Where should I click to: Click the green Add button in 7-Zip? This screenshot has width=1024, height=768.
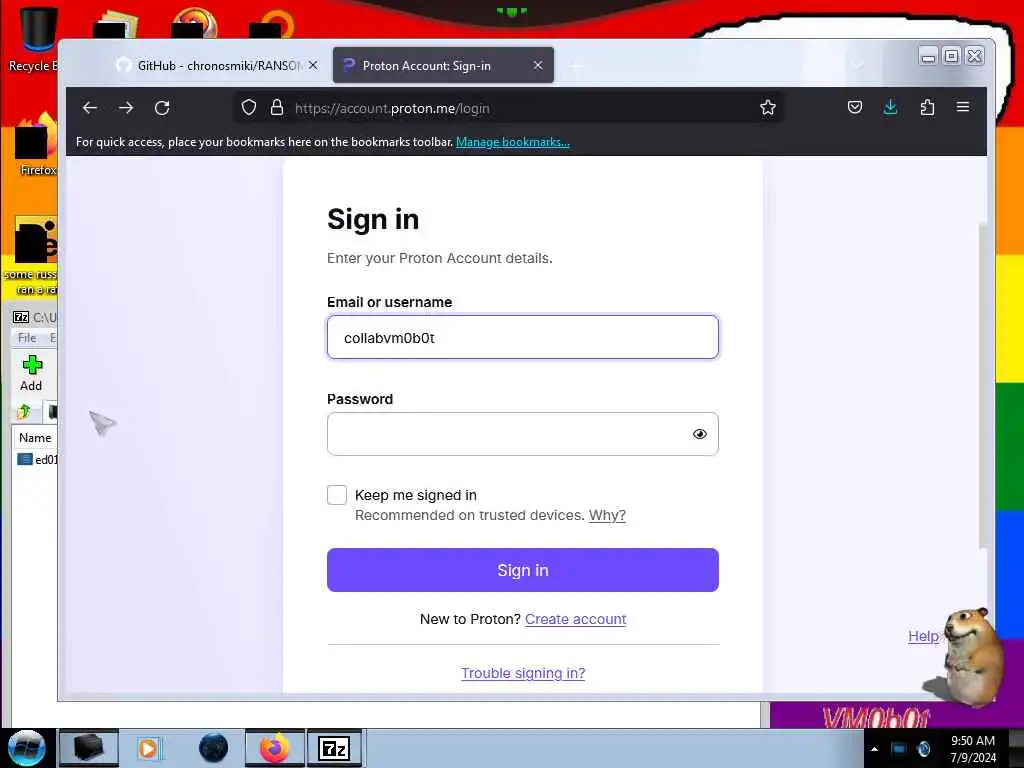coord(31,374)
